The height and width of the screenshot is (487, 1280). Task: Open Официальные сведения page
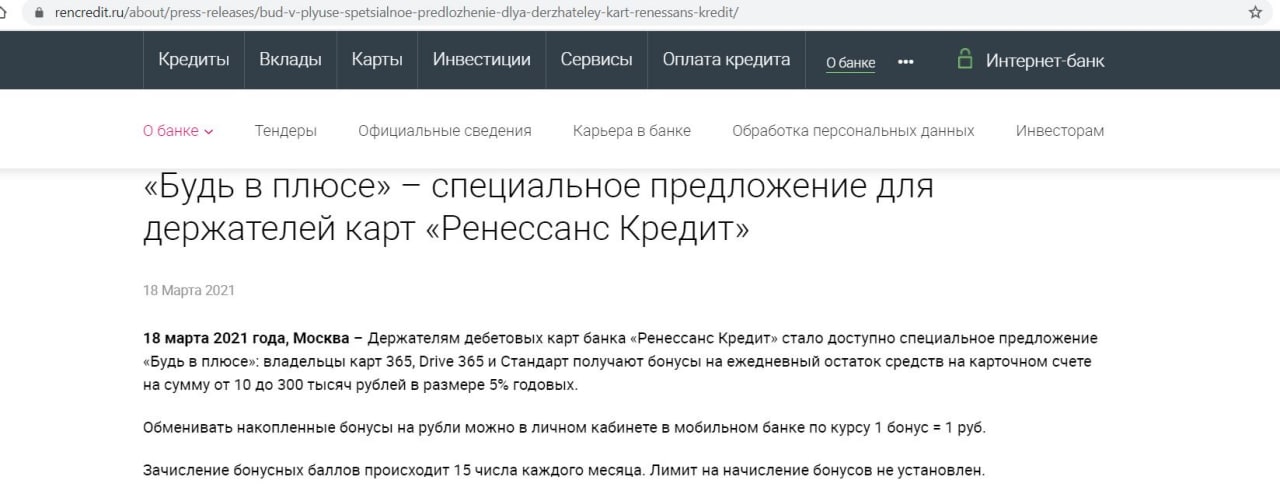[x=445, y=131]
